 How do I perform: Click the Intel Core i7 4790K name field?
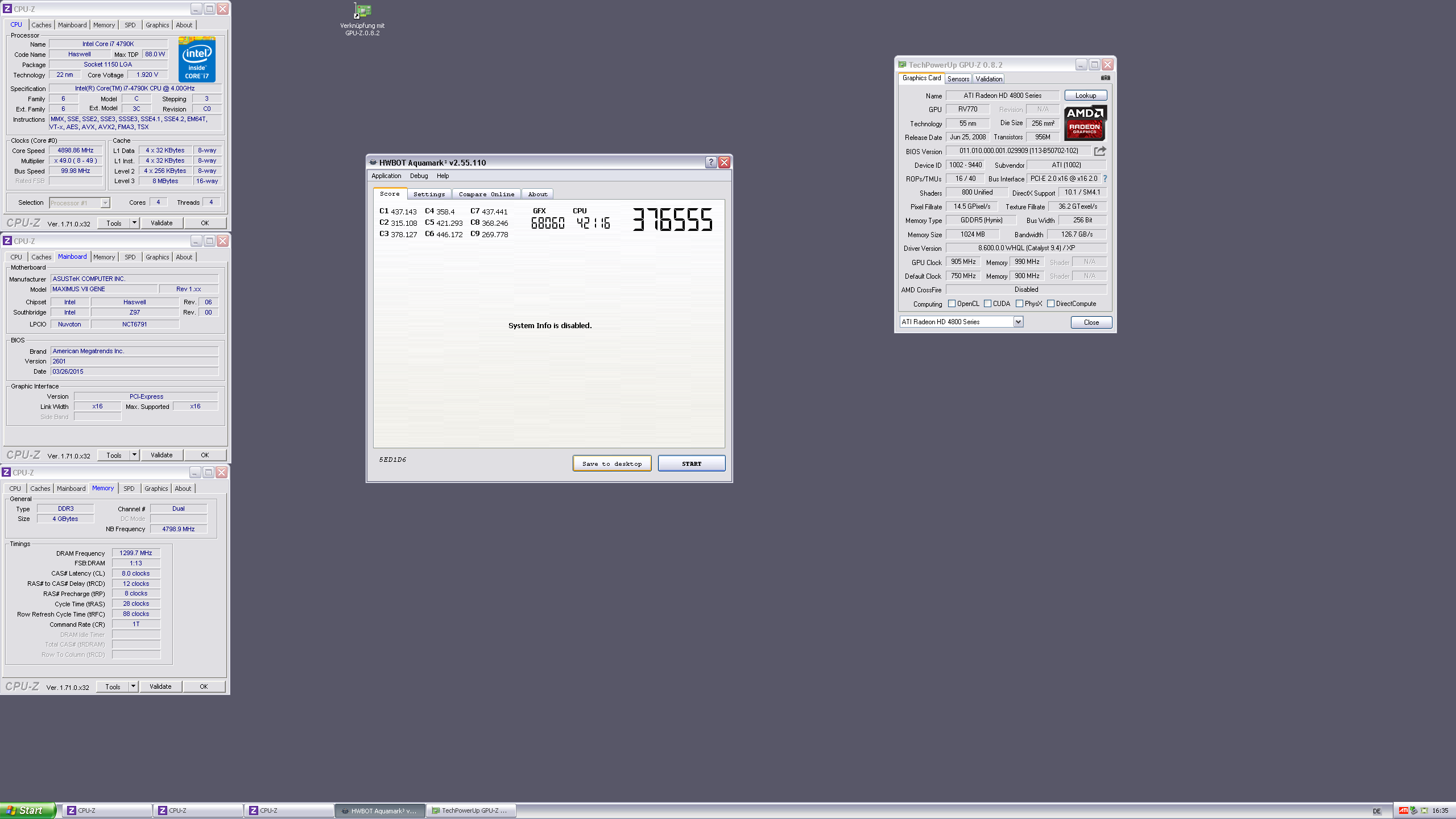(x=108, y=44)
